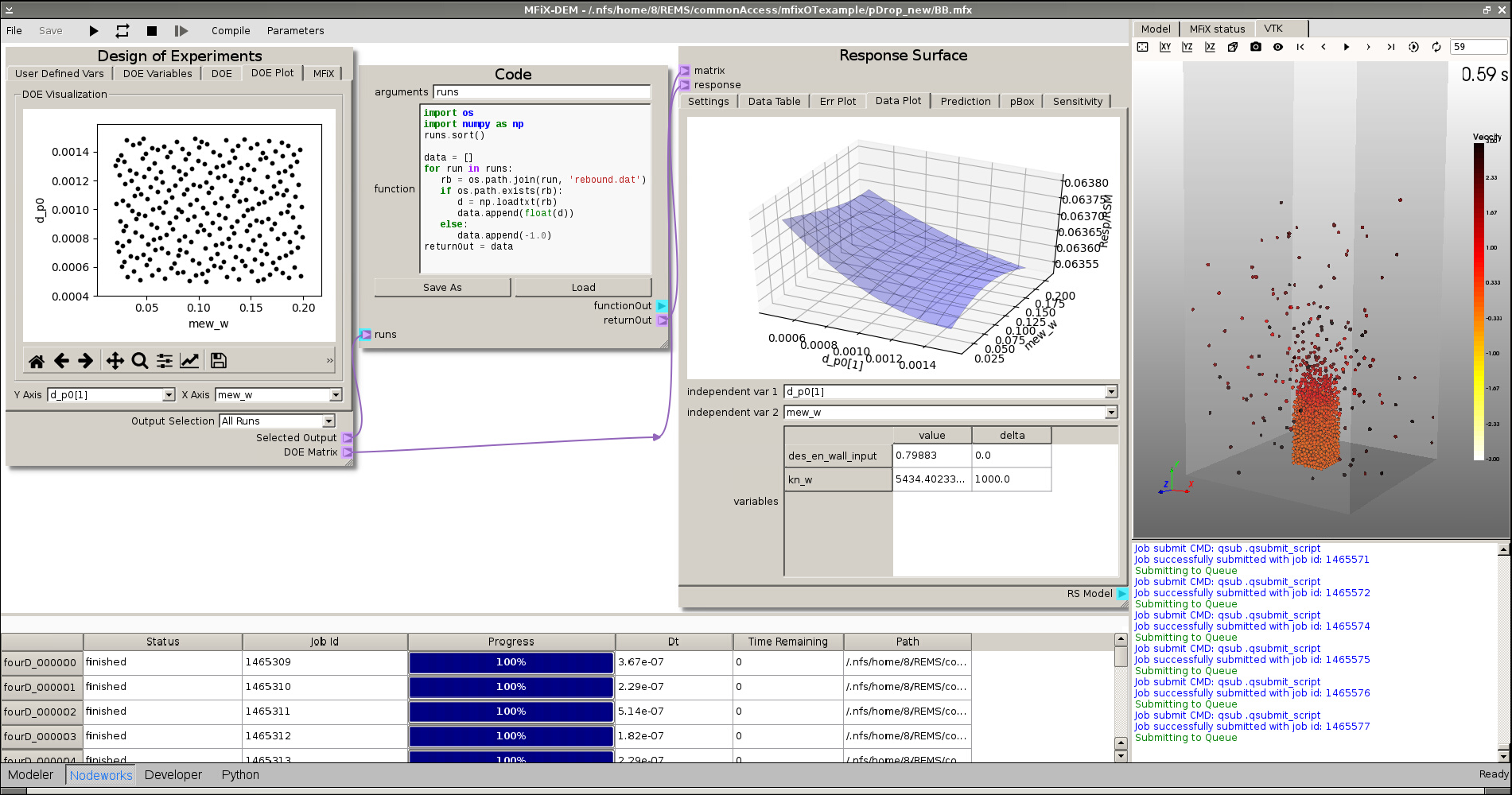The width and height of the screenshot is (1512, 795).
Task: Switch to the Prediction tab
Action: coord(965,101)
